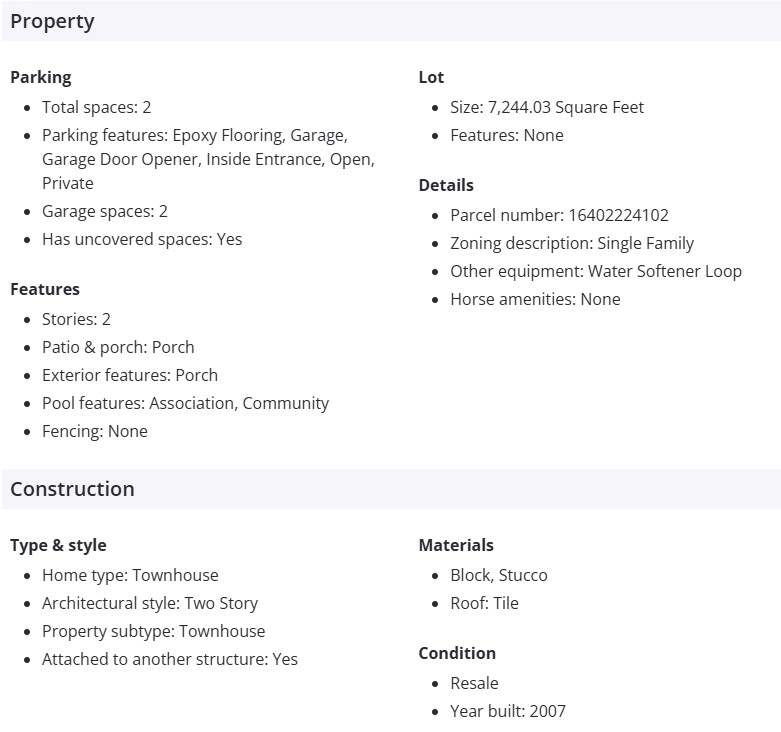Click the Garage spaces: 2 item
Image resolution: width=781 pixels, height=732 pixels.
(105, 211)
